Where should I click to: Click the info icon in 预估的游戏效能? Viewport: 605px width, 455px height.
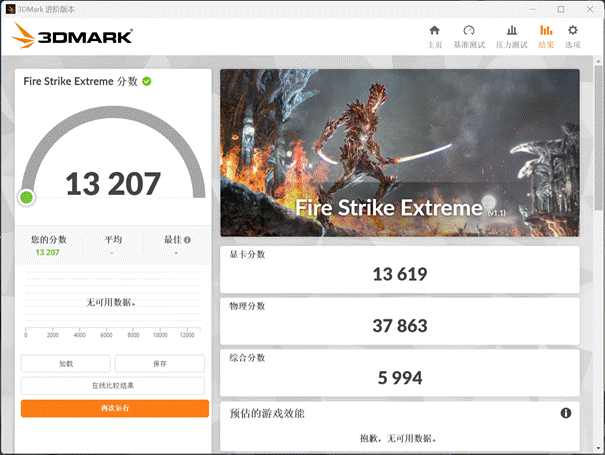click(x=565, y=413)
